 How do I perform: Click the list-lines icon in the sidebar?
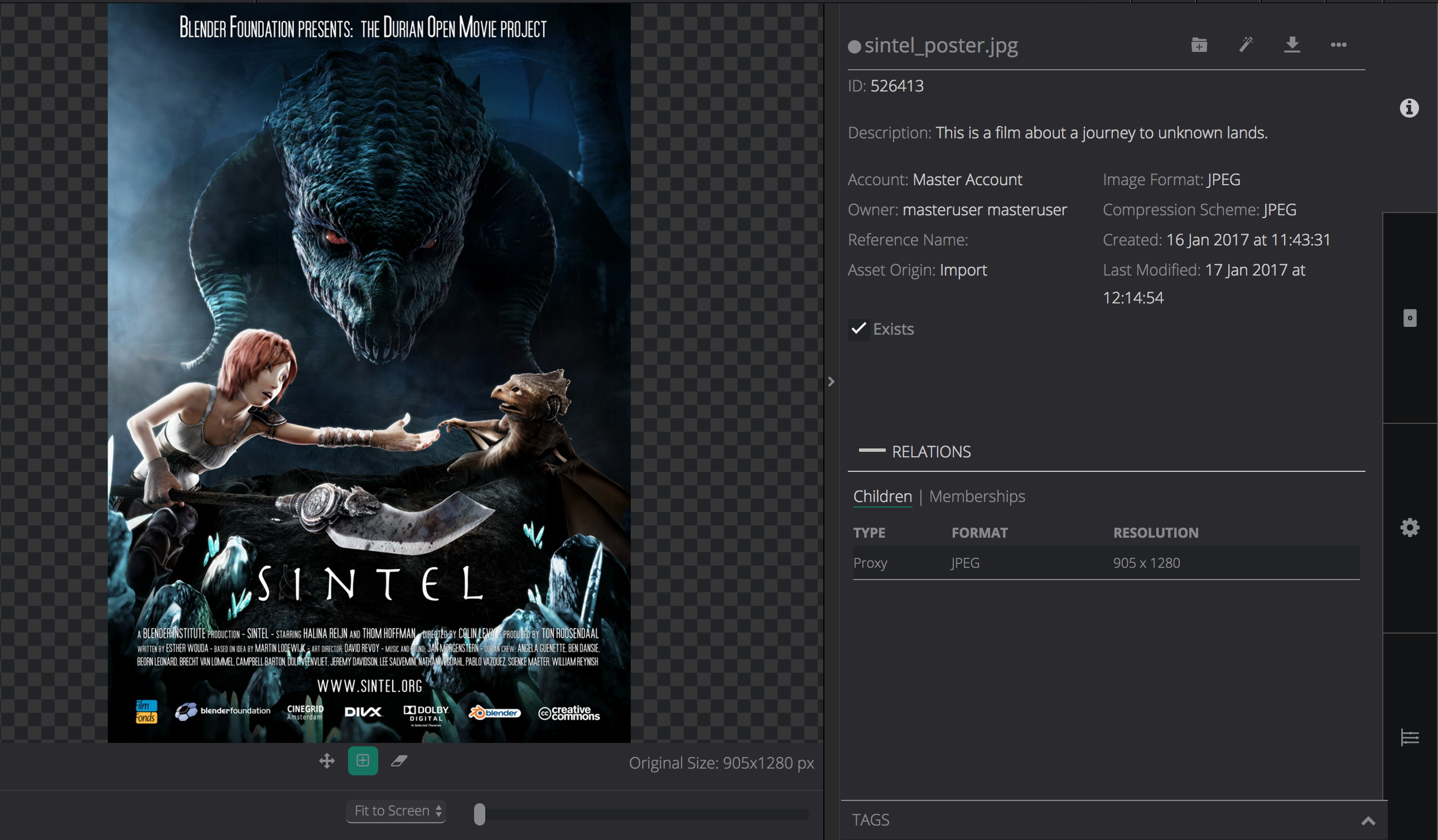(x=1410, y=737)
